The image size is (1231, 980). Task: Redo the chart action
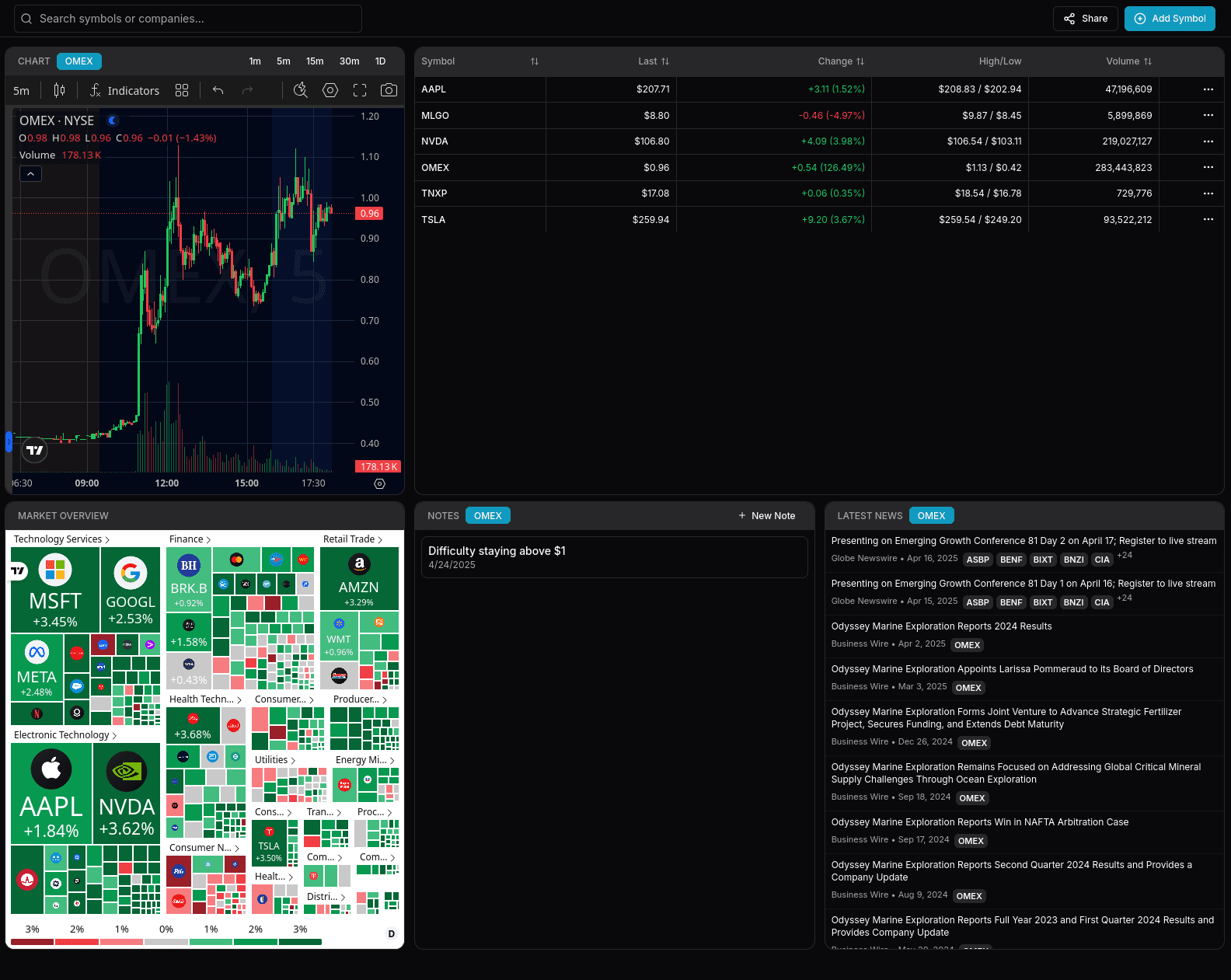point(248,90)
